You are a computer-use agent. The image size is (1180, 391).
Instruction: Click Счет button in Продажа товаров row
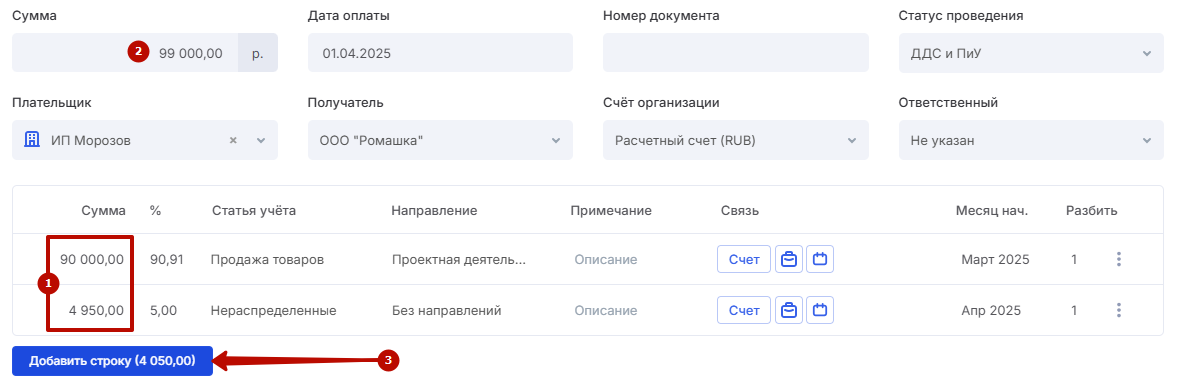(x=744, y=259)
